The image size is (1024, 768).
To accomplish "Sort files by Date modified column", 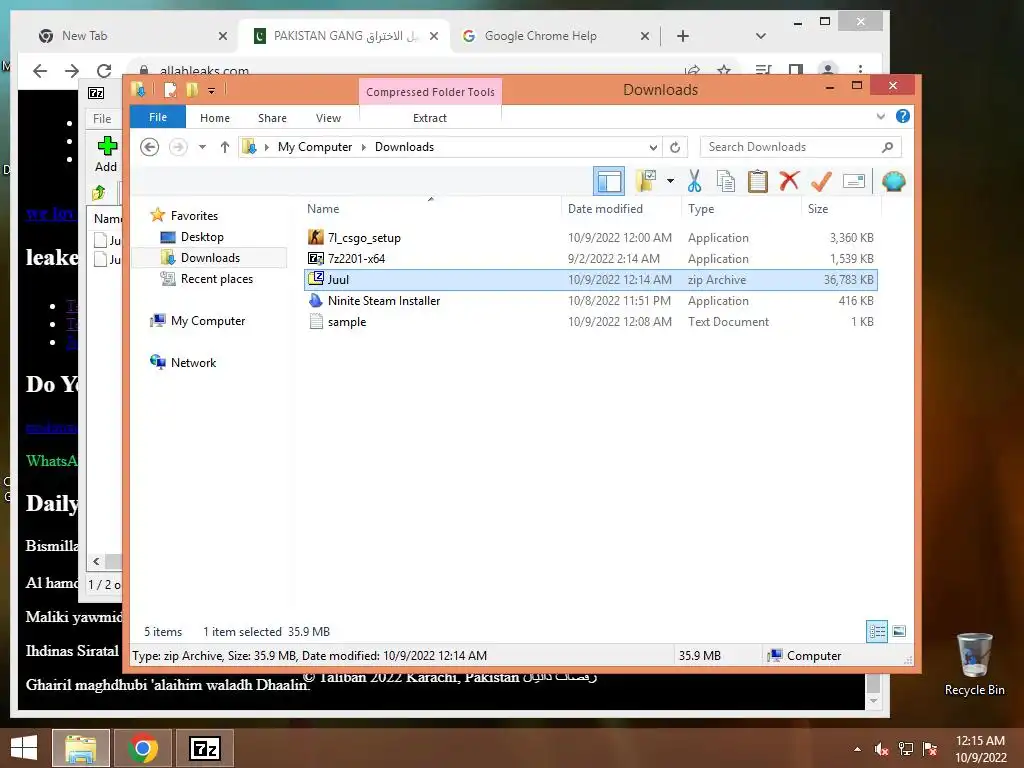I will [620, 208].
